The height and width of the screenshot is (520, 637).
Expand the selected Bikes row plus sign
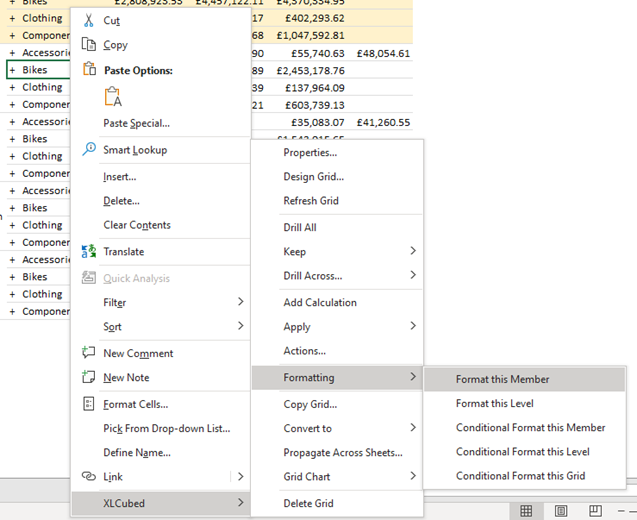pyautogui.click(x=12, y=70)
